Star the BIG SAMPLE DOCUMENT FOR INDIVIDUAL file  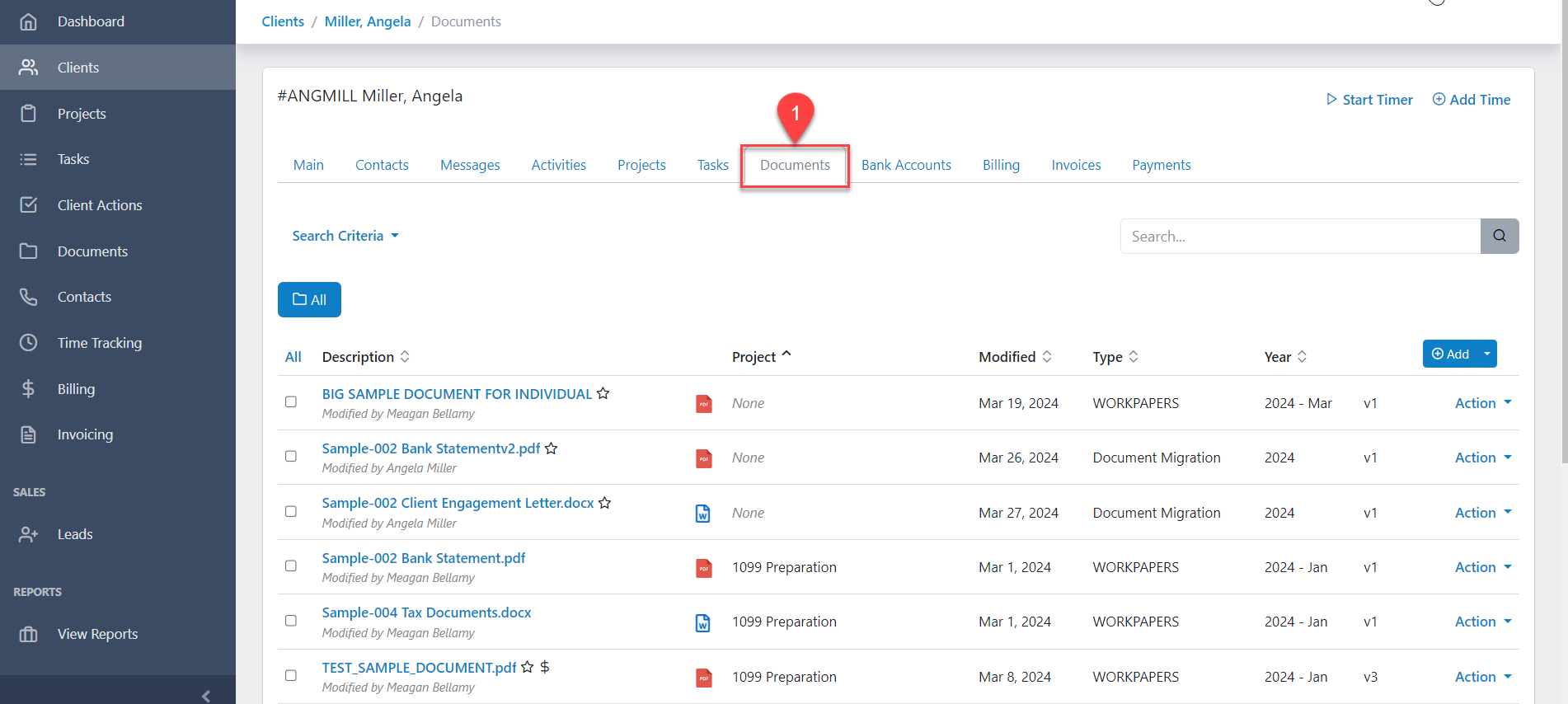pyautogui.click(x=603, y=393)
